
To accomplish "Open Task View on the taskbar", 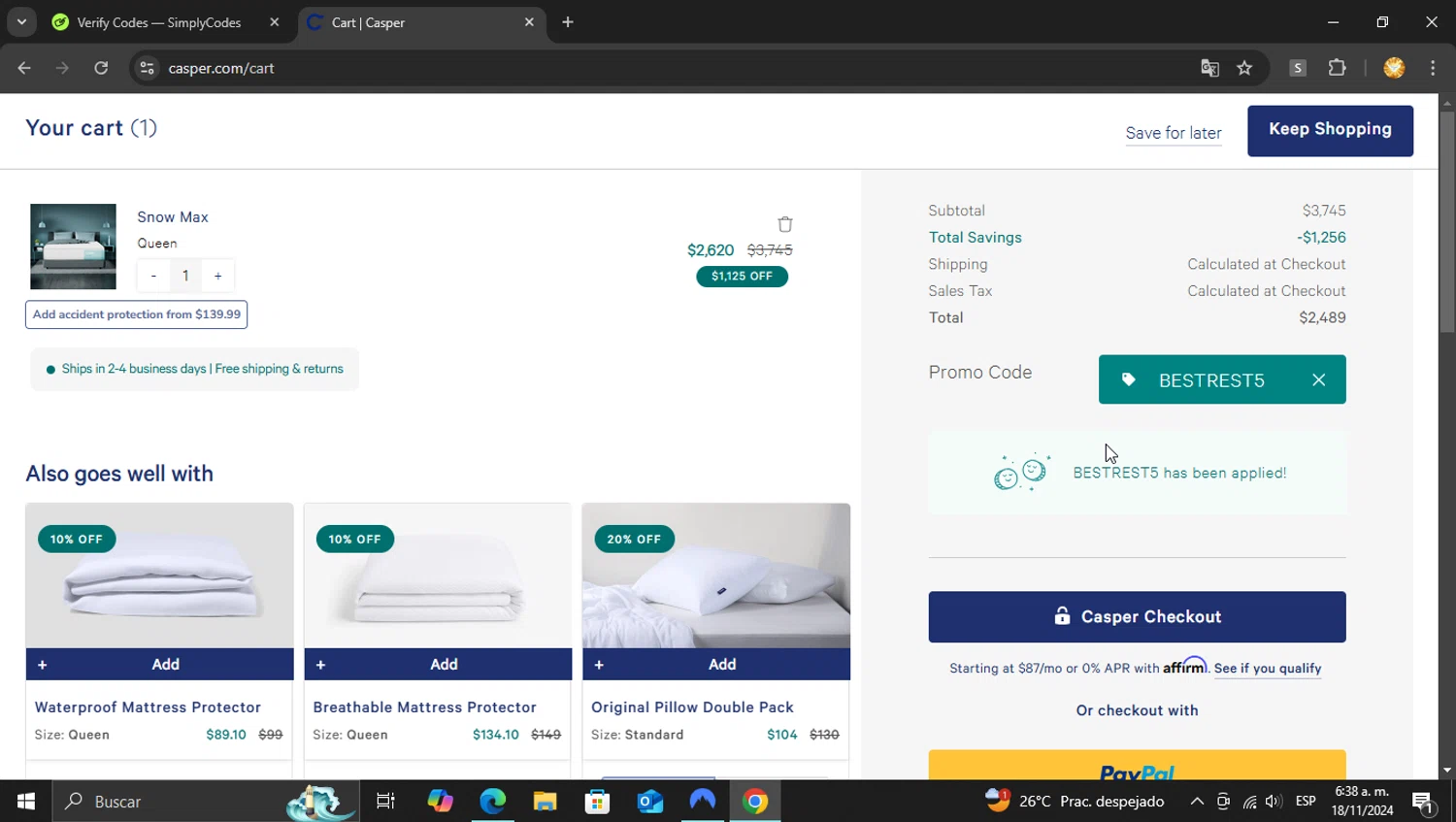I will point(385,802).
